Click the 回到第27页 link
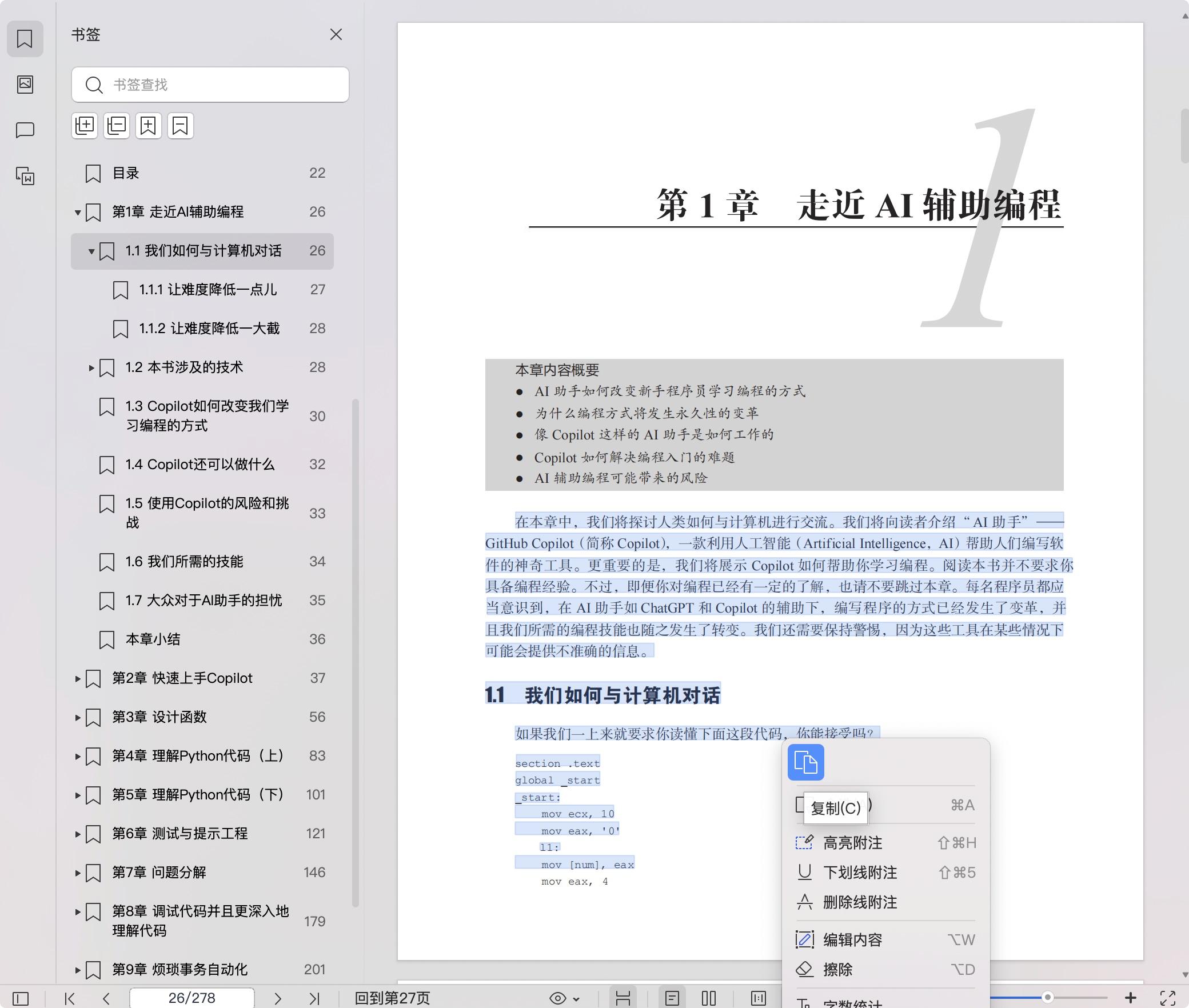The height and width of the screenshot is (1008, 1189). (x=392, y=998)
